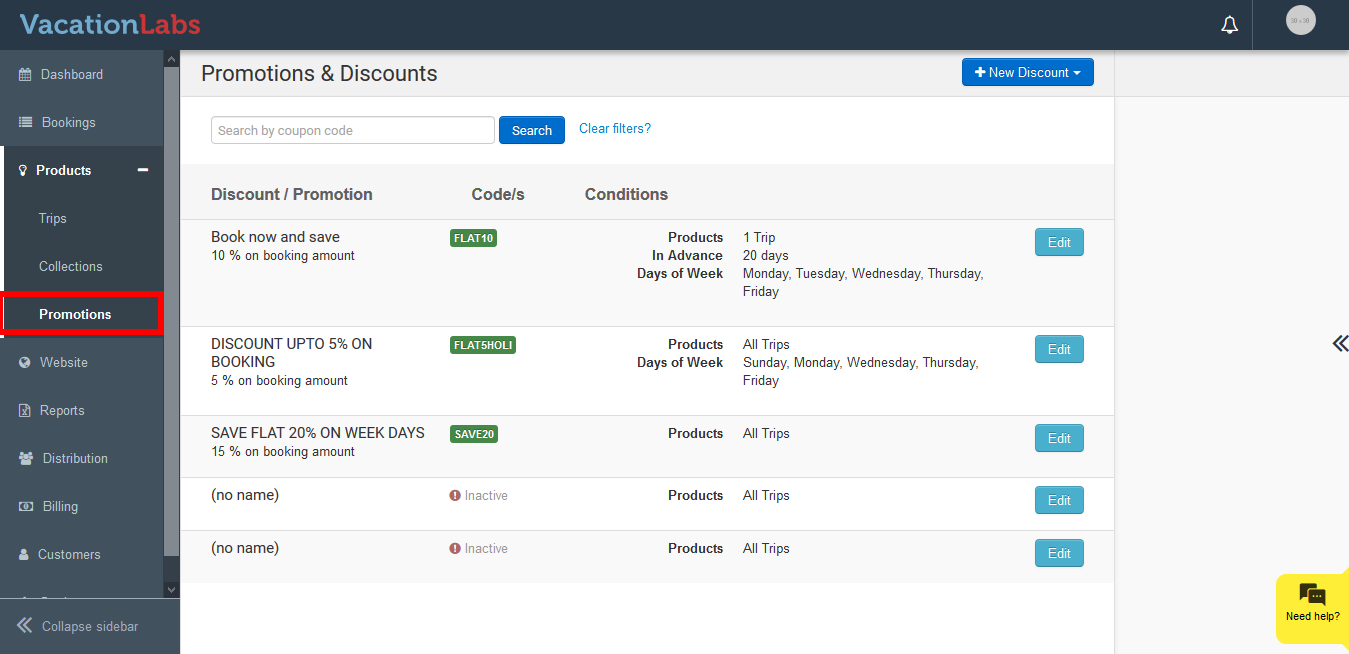Click the Clear filters link
Screen dimensions: 1349x654
[x=614, y=129]
